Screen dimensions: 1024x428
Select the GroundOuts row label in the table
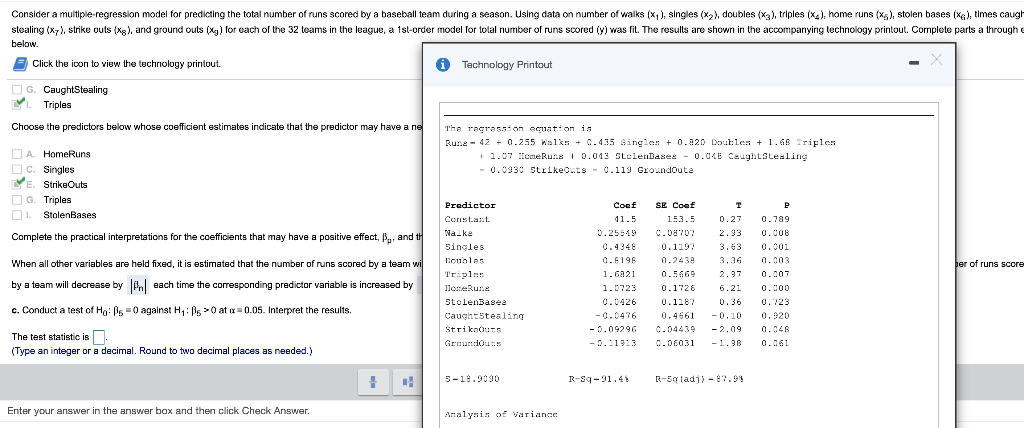473,342
